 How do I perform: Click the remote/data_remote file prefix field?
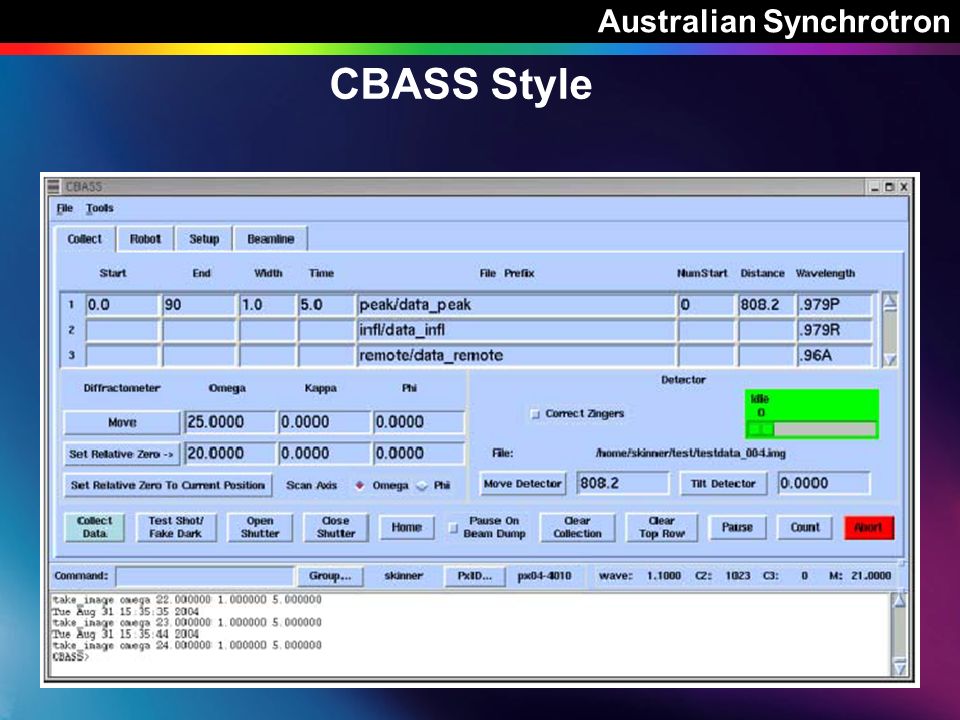[x=516, y=356]
